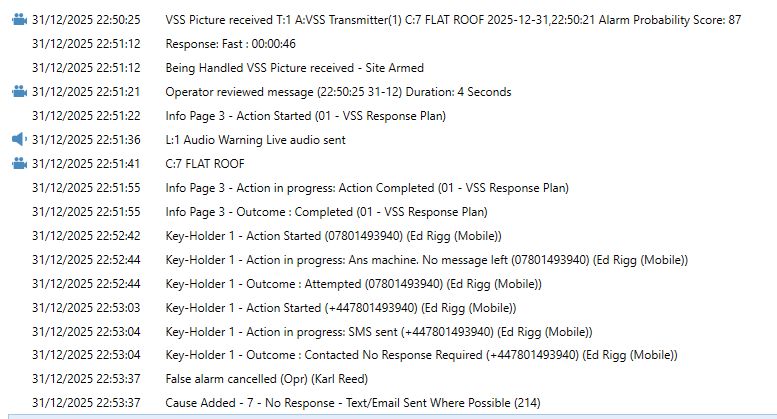Select the 'False alarm cancelled (Opr)' entry
The width and height of the screenshot is (777, 419).
click(267, 378)
